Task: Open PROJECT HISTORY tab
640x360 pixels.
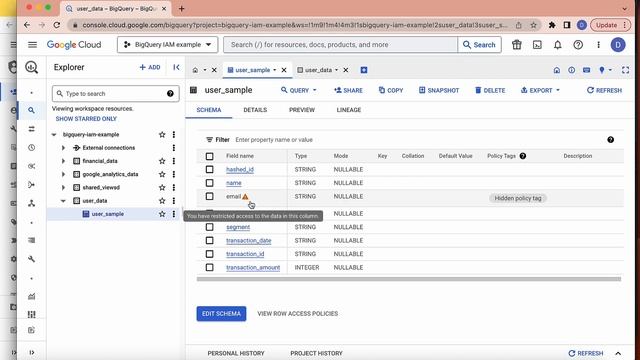Action: 316,353
